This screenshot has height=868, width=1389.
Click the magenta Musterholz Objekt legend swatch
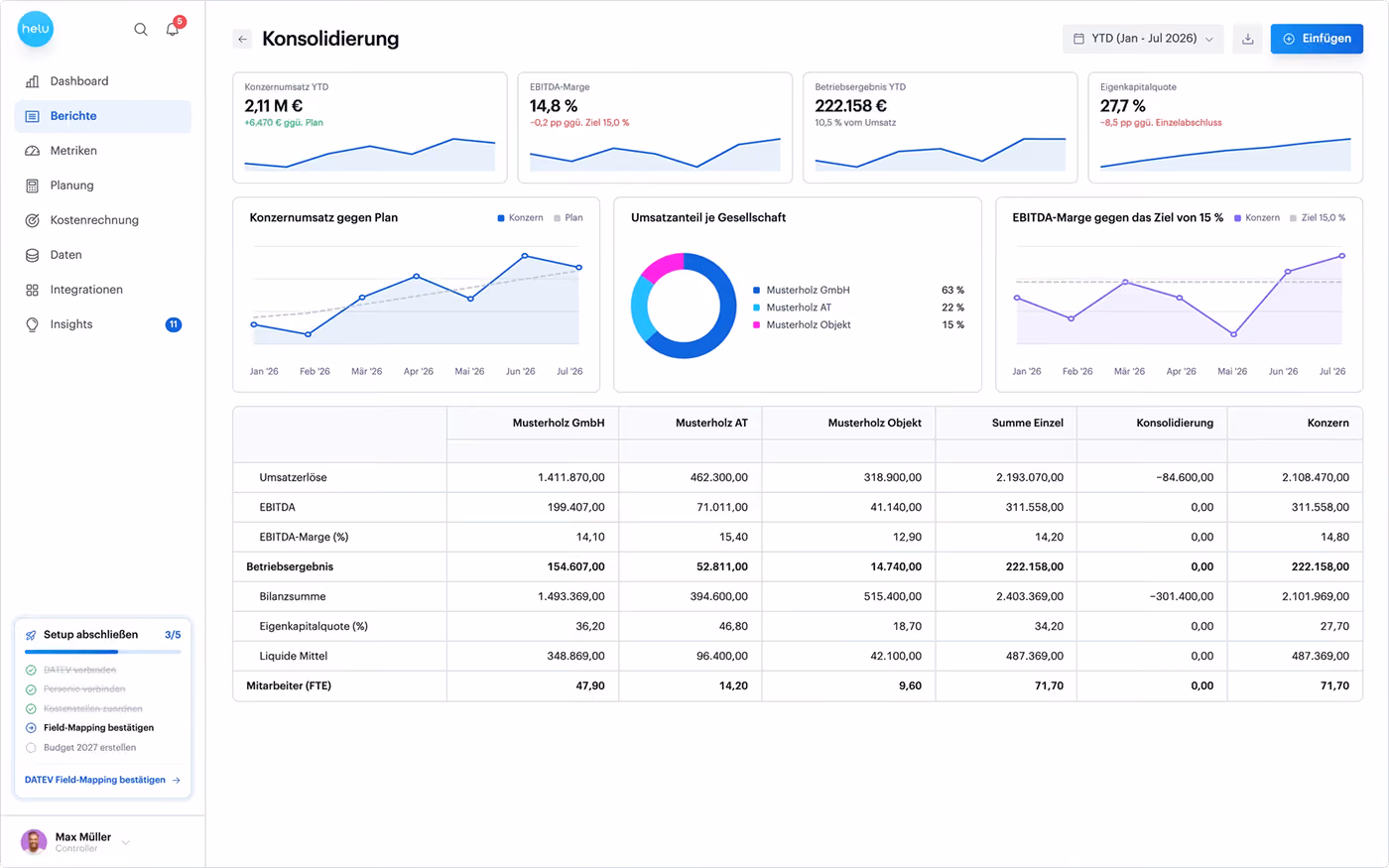(757, 325)
